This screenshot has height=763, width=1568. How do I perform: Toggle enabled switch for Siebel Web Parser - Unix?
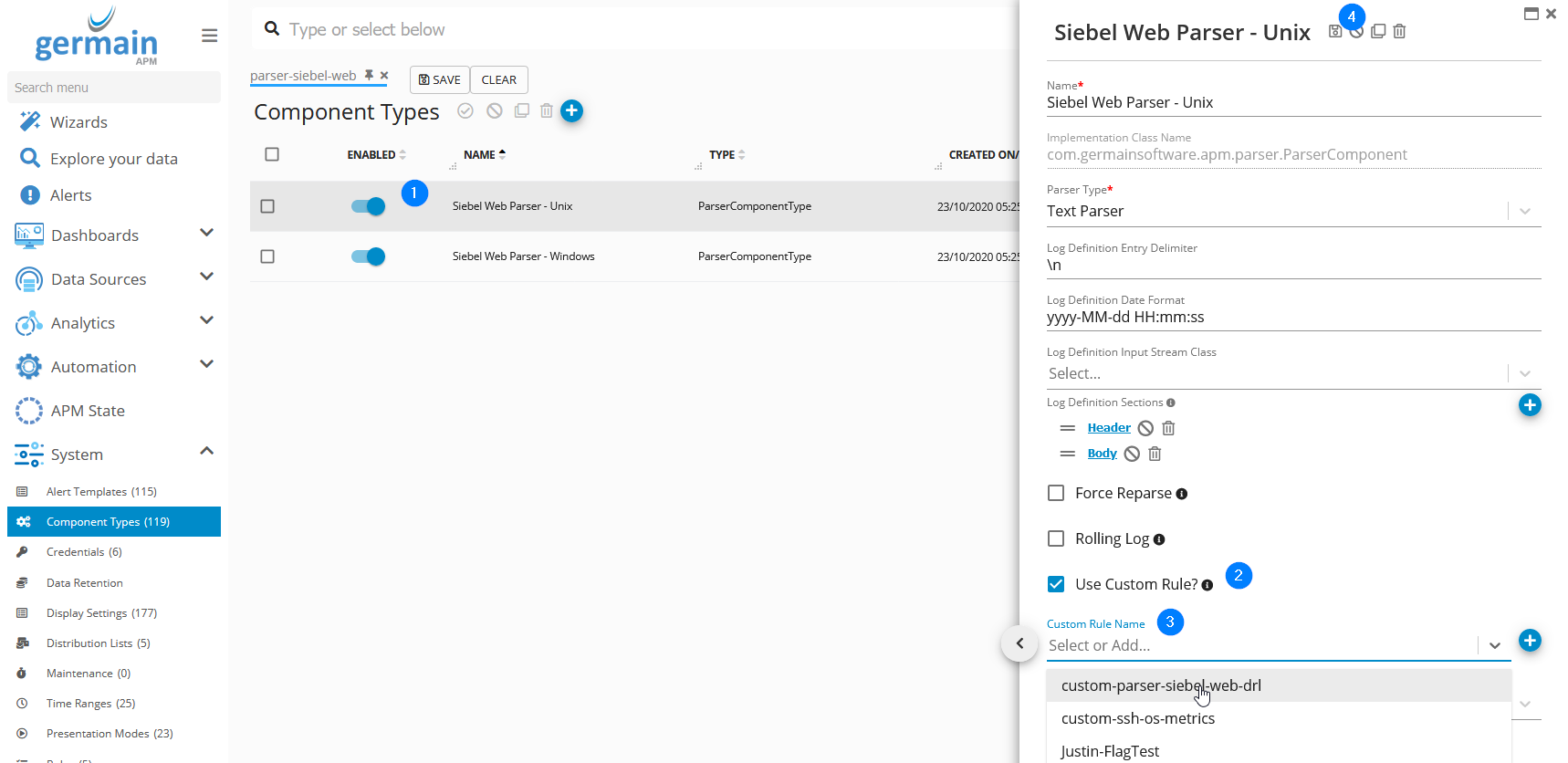[368, 206]
